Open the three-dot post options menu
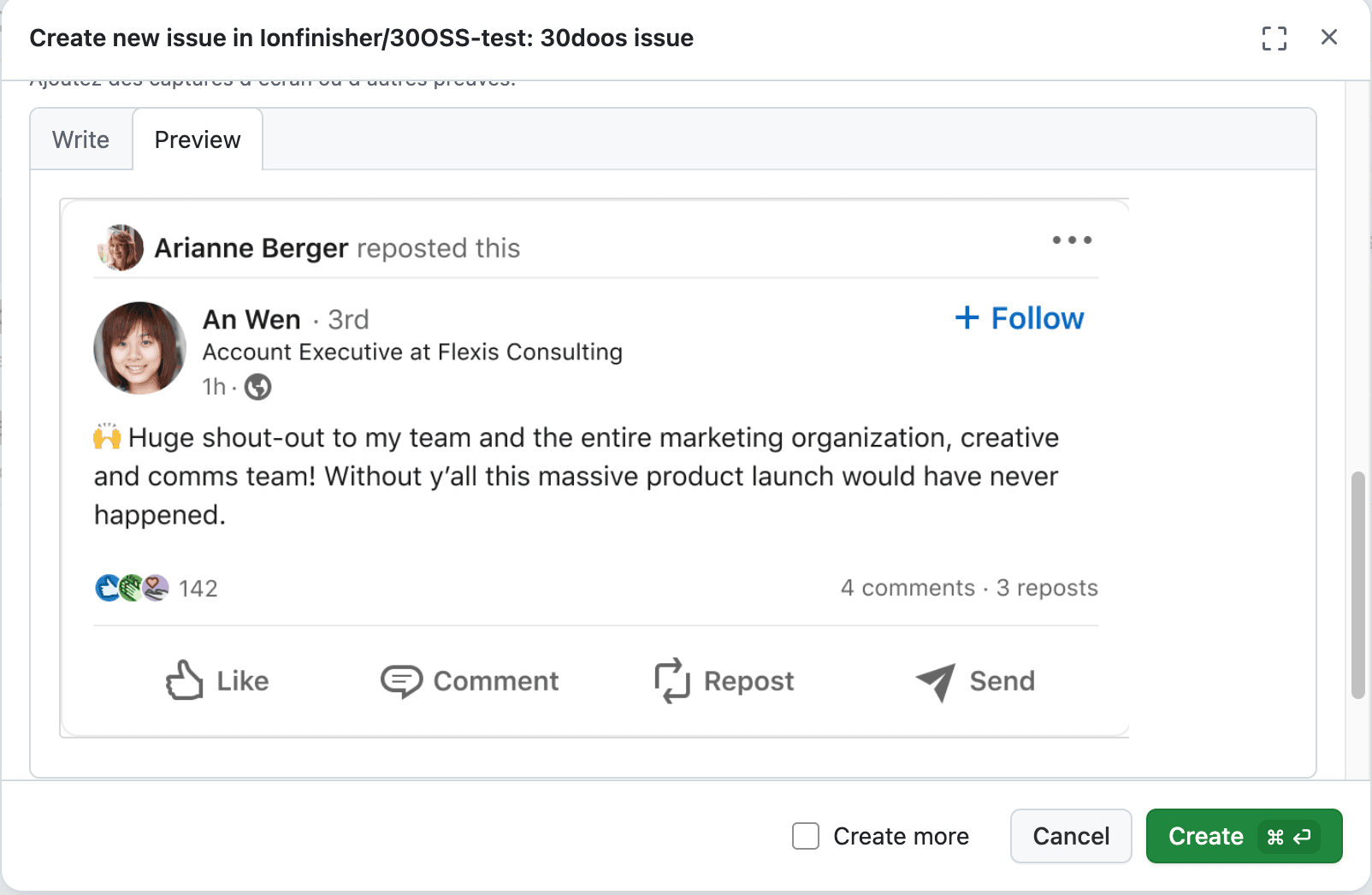 tap(1072, 240)
